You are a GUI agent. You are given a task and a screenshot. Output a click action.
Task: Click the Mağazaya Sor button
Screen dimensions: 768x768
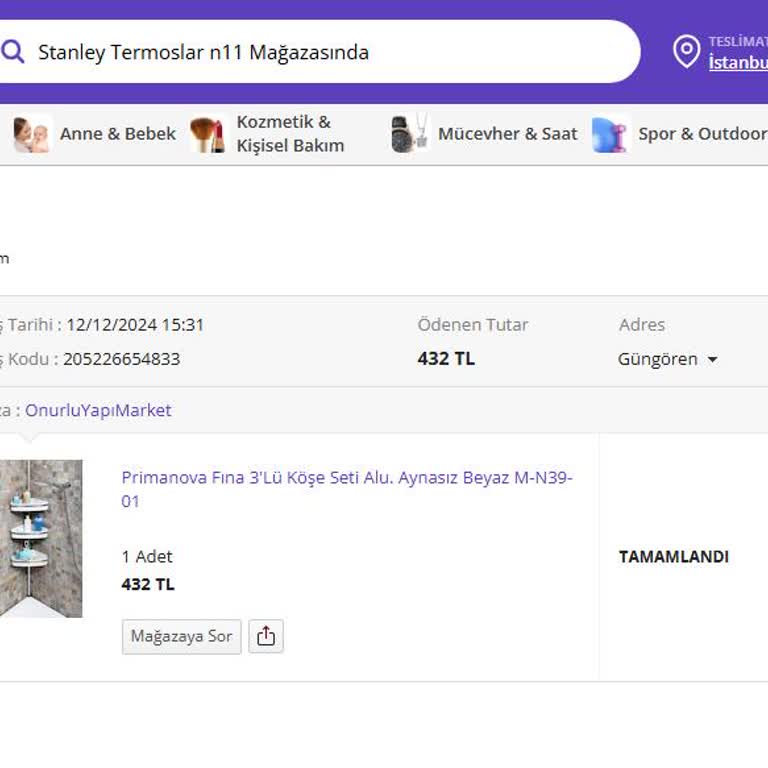point(181,637)
